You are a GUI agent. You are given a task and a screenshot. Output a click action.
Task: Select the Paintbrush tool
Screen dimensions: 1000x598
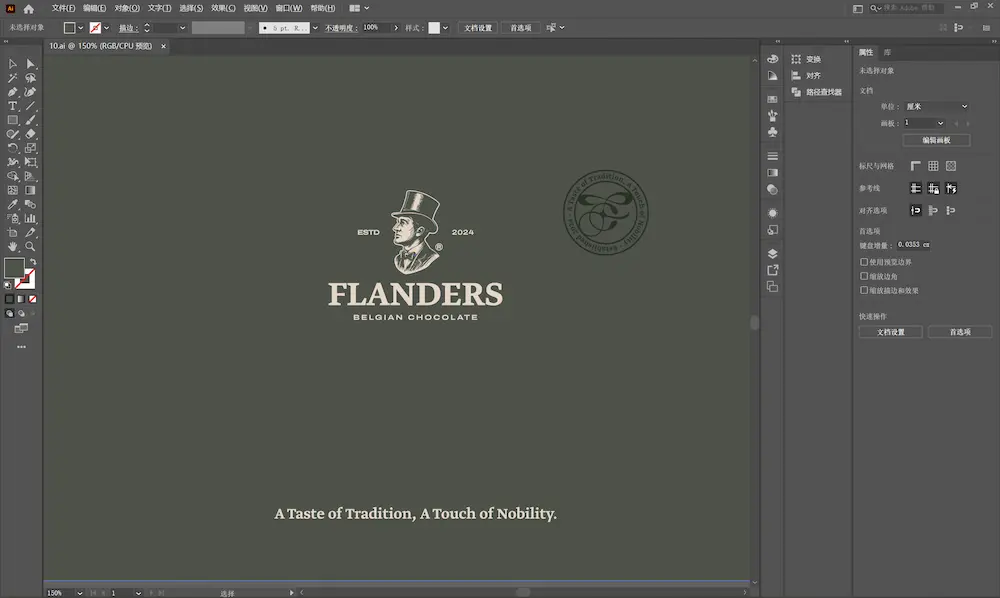[x=30, y=120]
